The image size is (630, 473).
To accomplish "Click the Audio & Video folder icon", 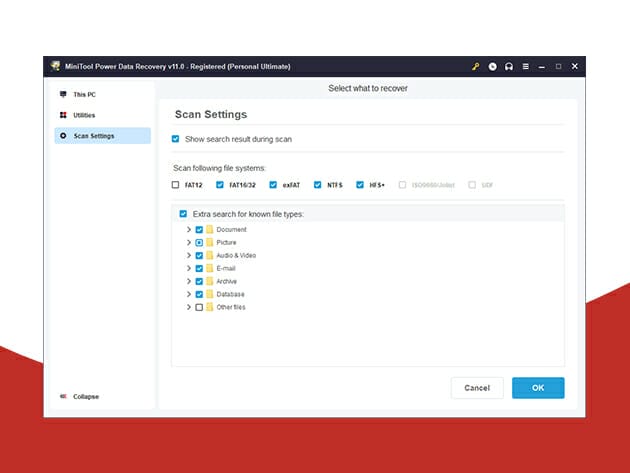I will coord(210,256).
